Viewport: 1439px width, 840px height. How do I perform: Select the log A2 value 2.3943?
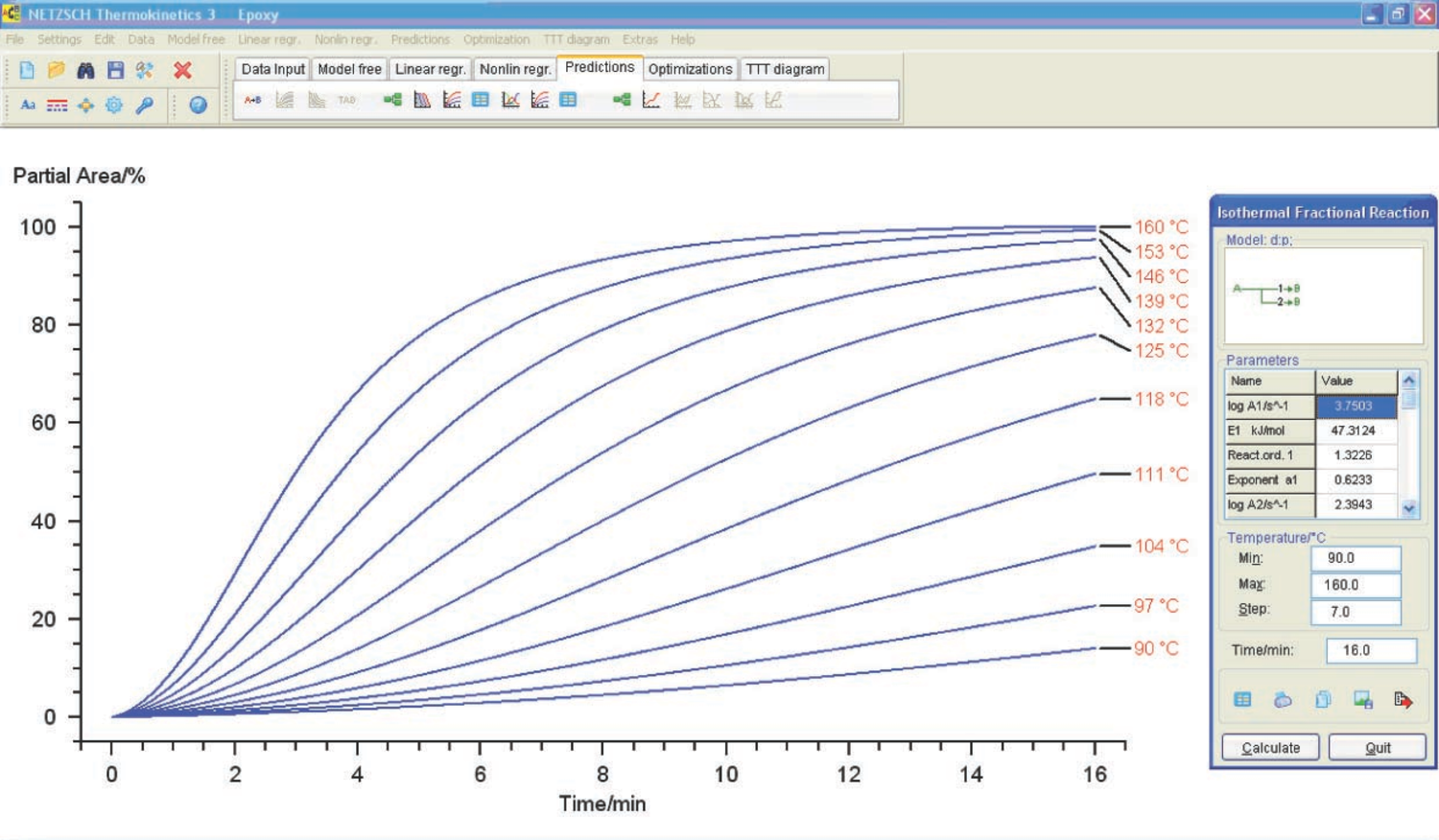pos(1356,505)
